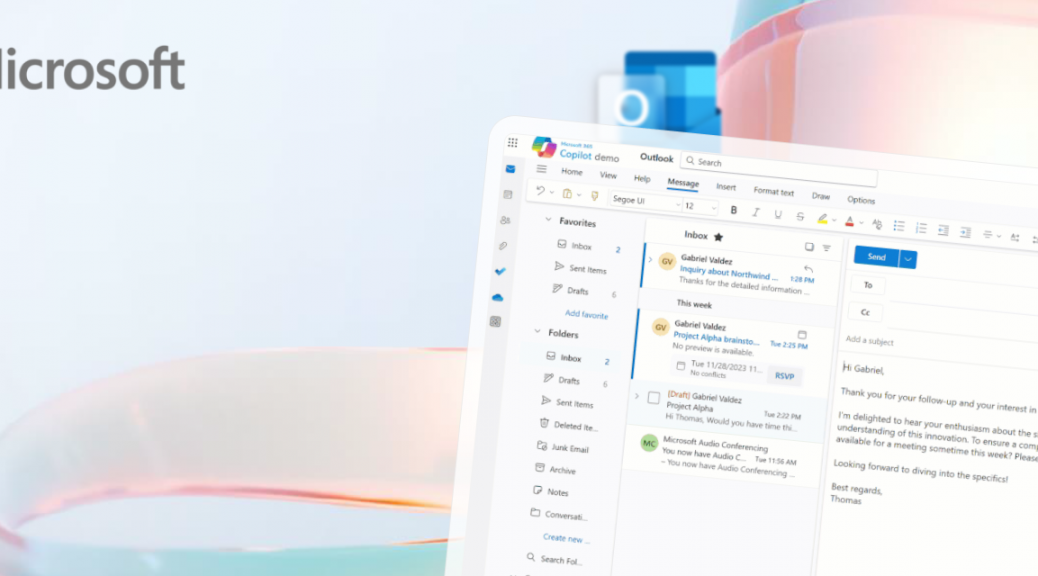The width and height of the screenshot is (1038, 576).
Task: Click the red font color button
Action: 849,221
